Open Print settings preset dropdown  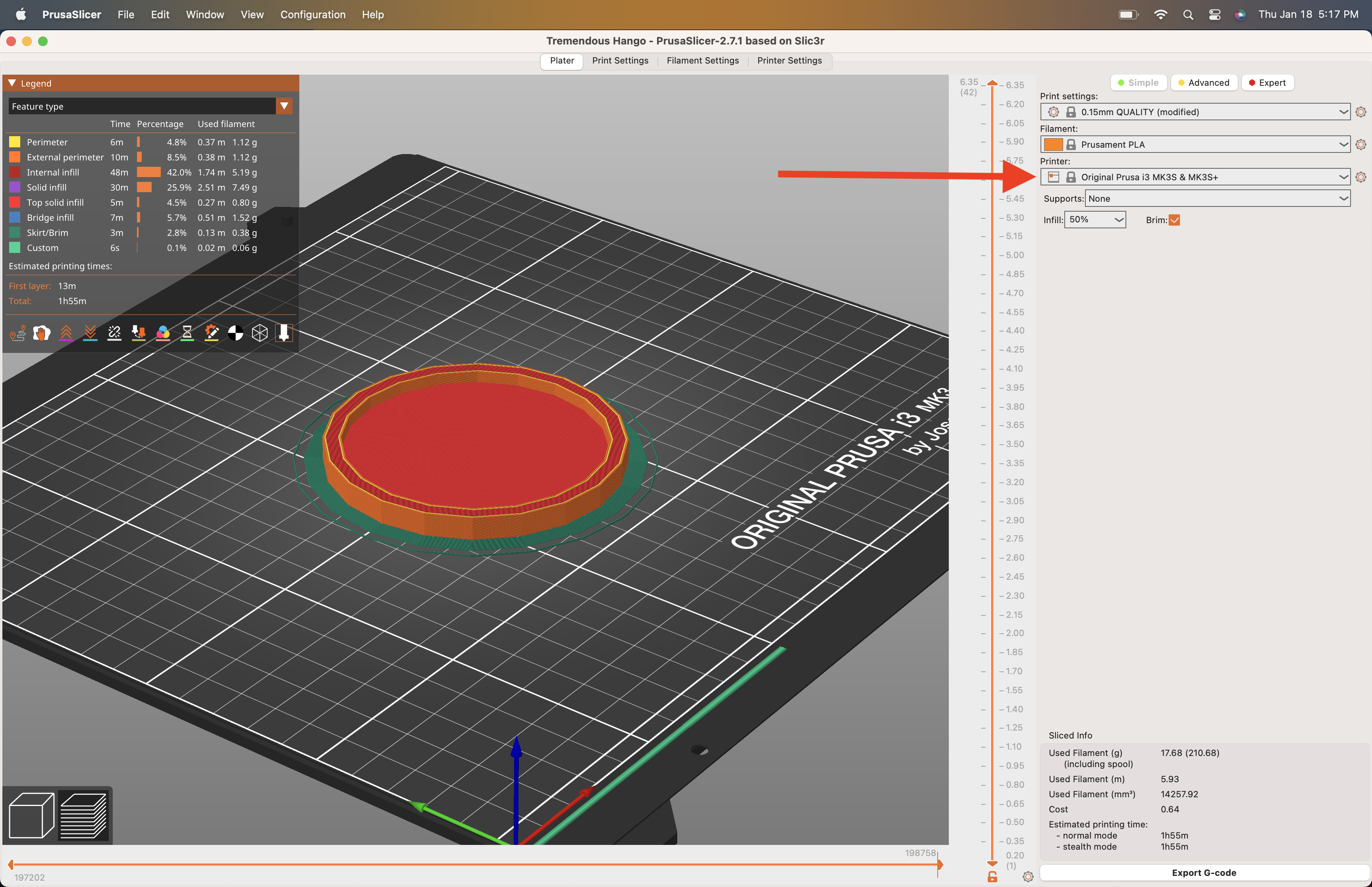click(x=1195, y=112)
